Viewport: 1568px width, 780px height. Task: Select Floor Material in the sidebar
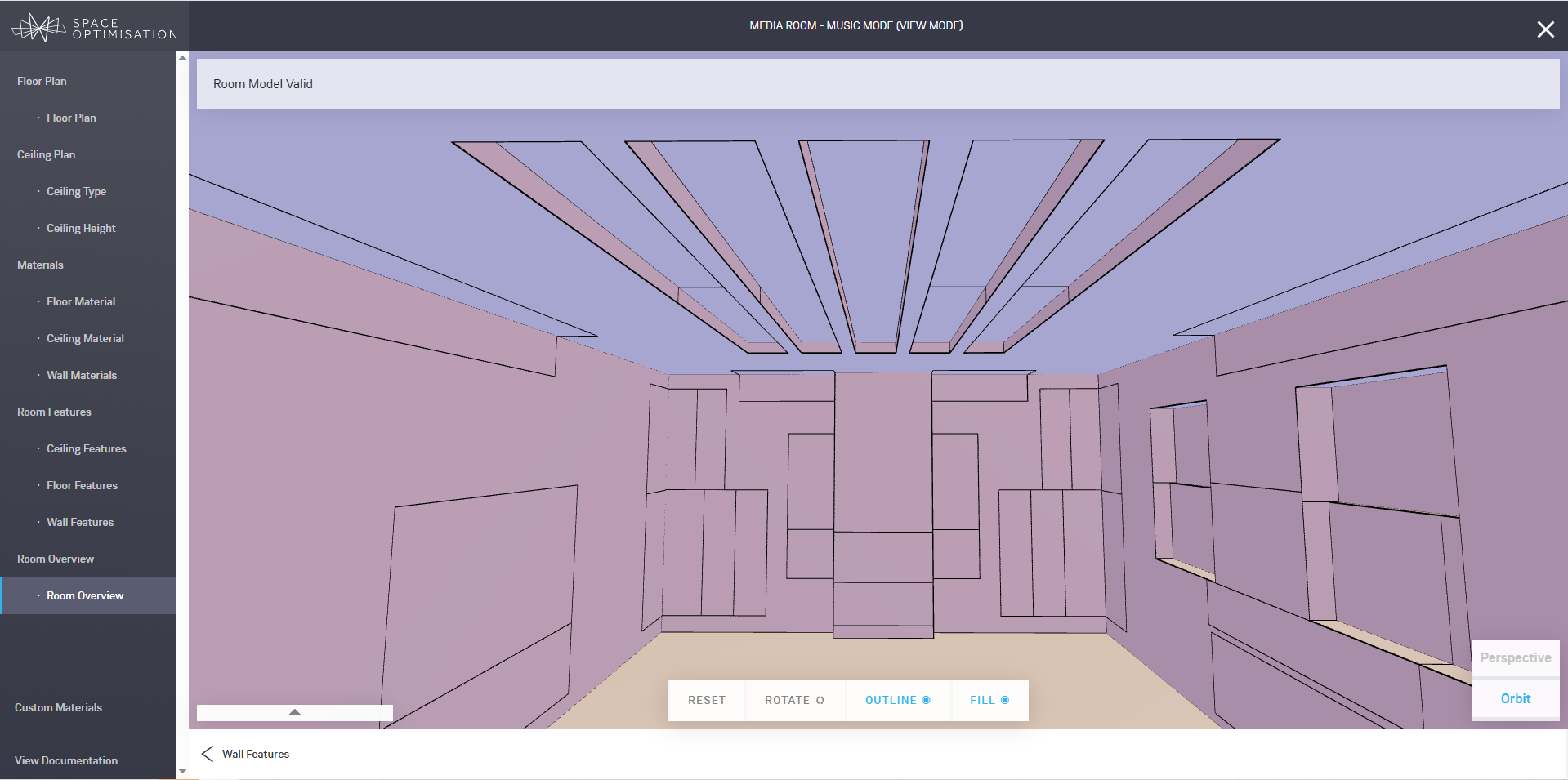click(81, 301)
